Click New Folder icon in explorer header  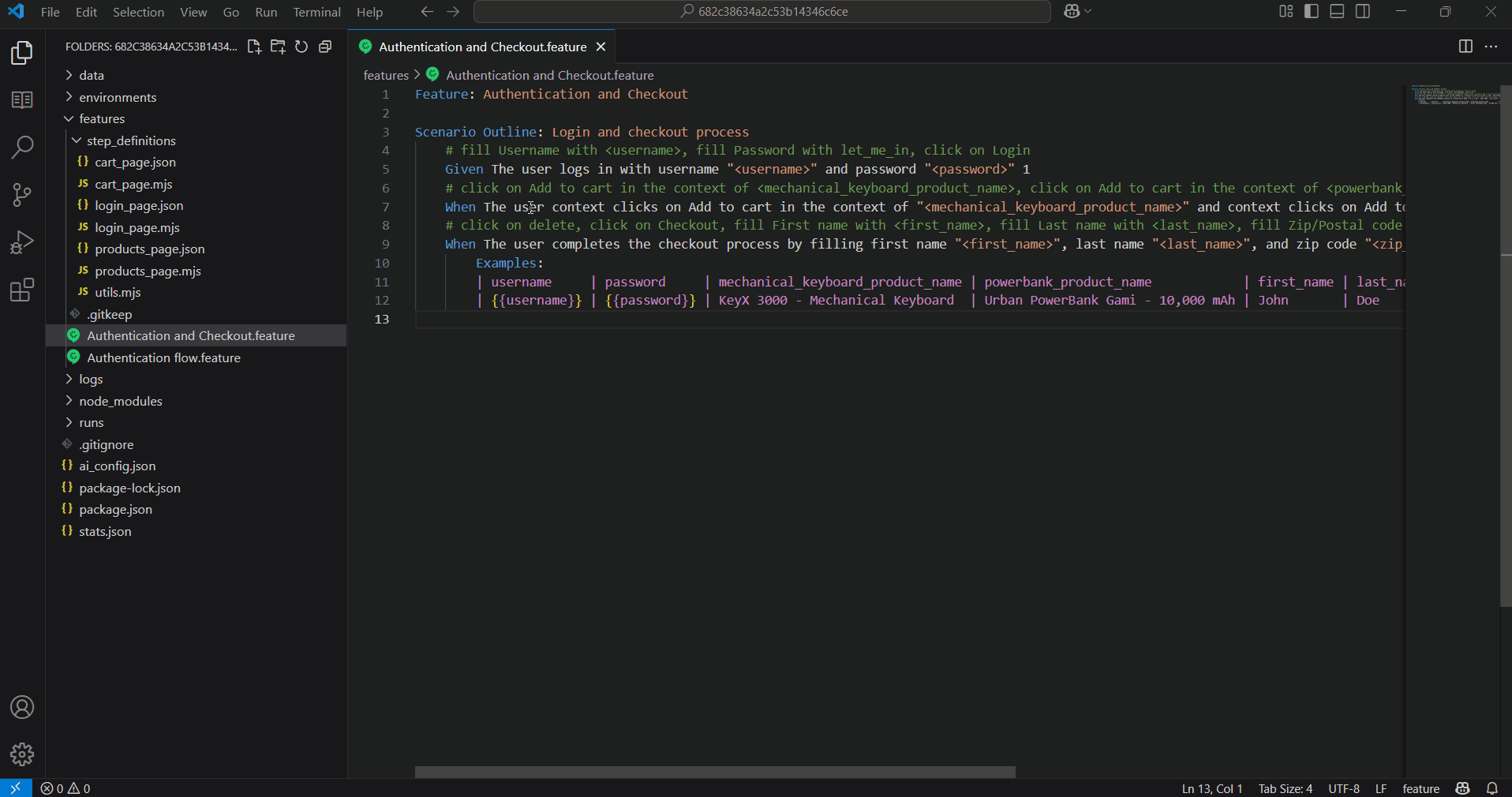[278, 47]
